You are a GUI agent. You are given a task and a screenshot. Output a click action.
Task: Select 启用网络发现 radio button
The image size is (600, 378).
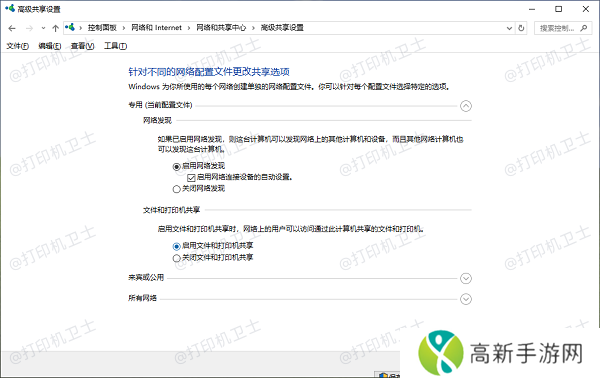coord(176,166)
